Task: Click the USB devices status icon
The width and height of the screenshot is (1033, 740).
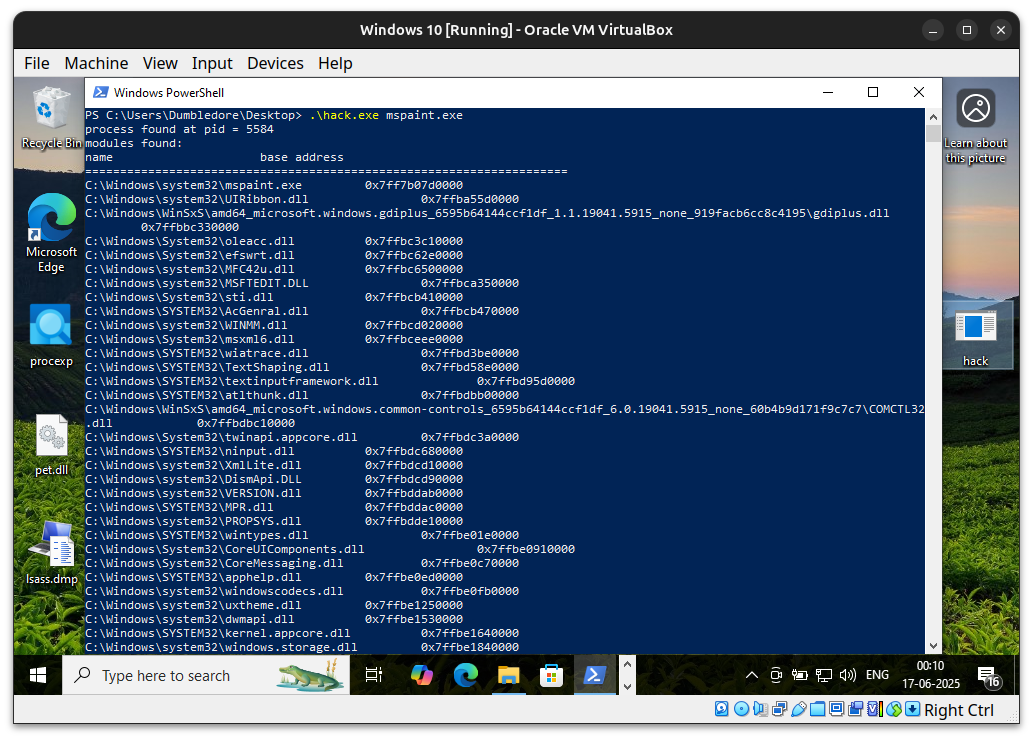Action: [x=798, y=710]
